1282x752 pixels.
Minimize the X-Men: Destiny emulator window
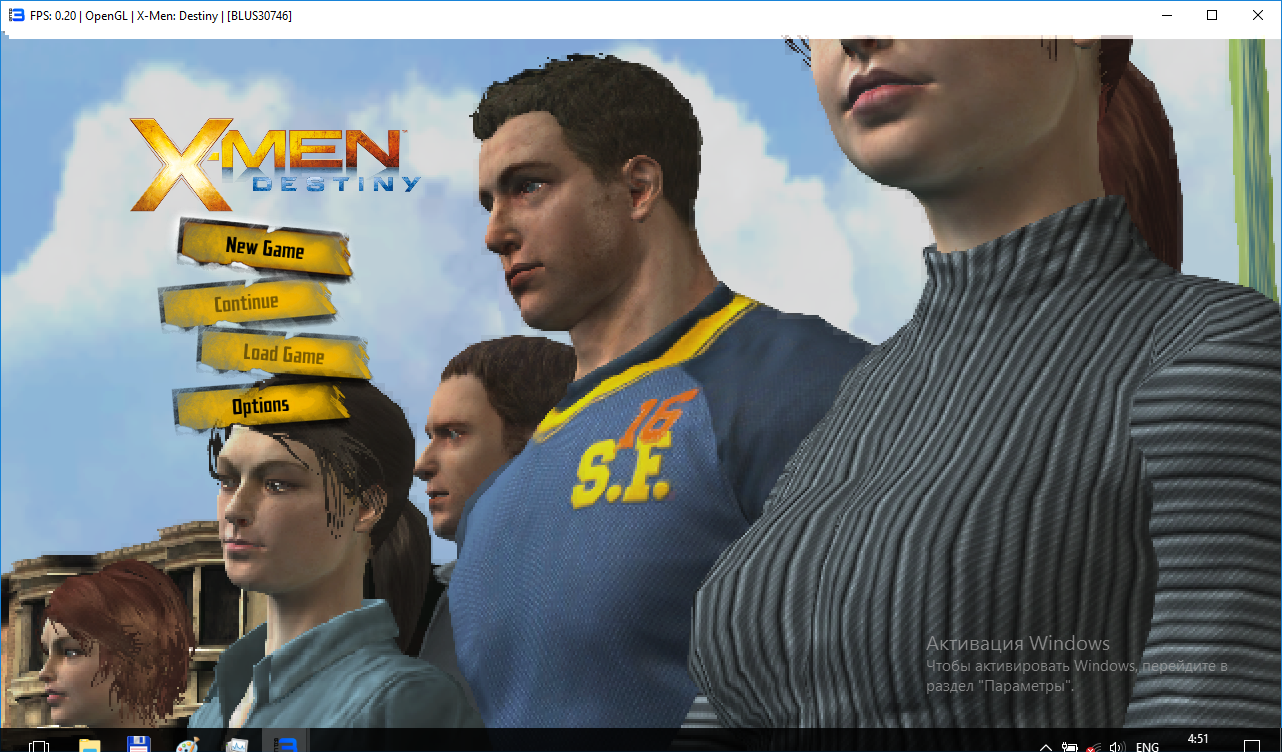click(1166, 16)
